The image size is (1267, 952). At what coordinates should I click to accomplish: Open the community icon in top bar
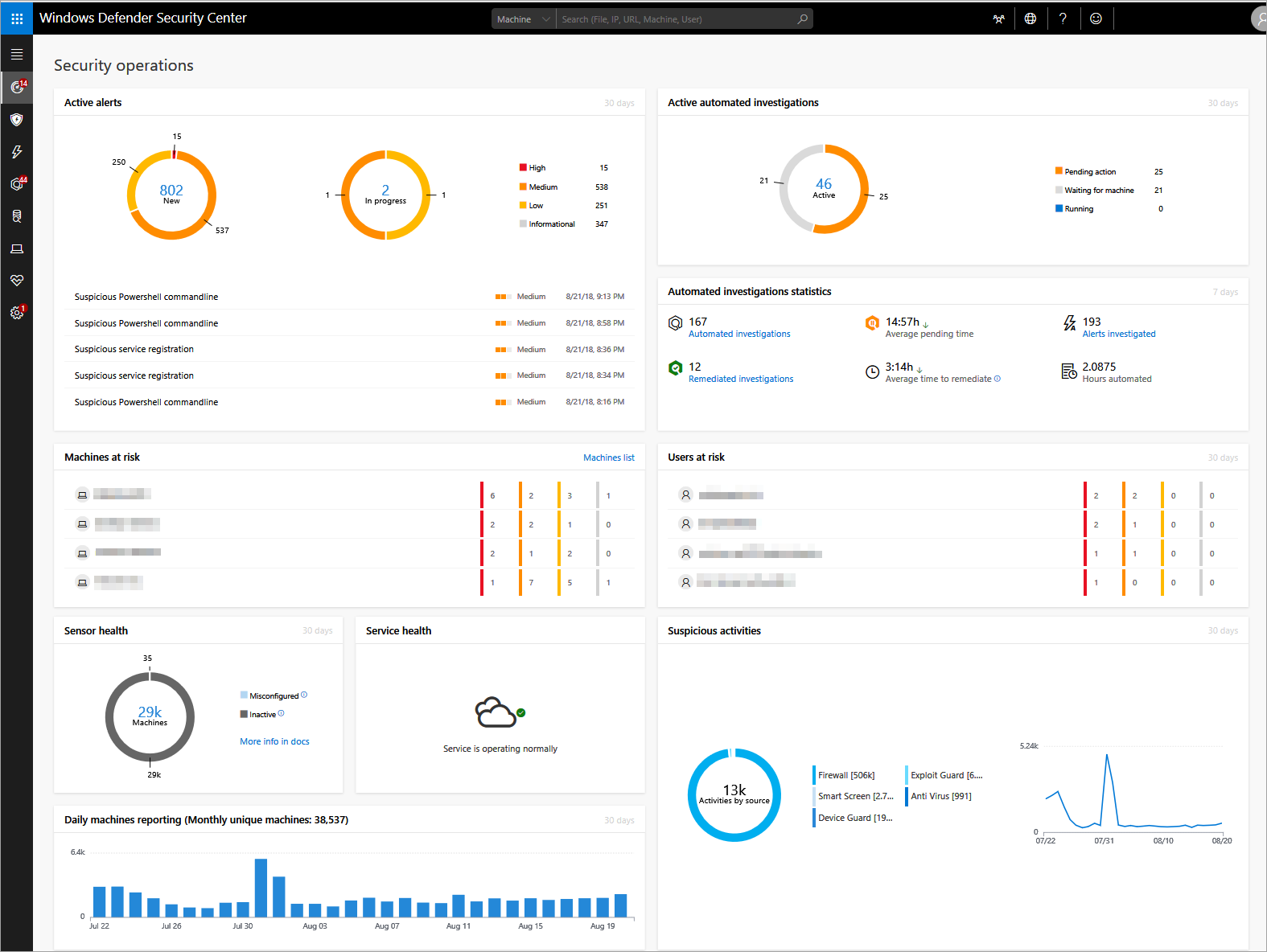point(998,19)
